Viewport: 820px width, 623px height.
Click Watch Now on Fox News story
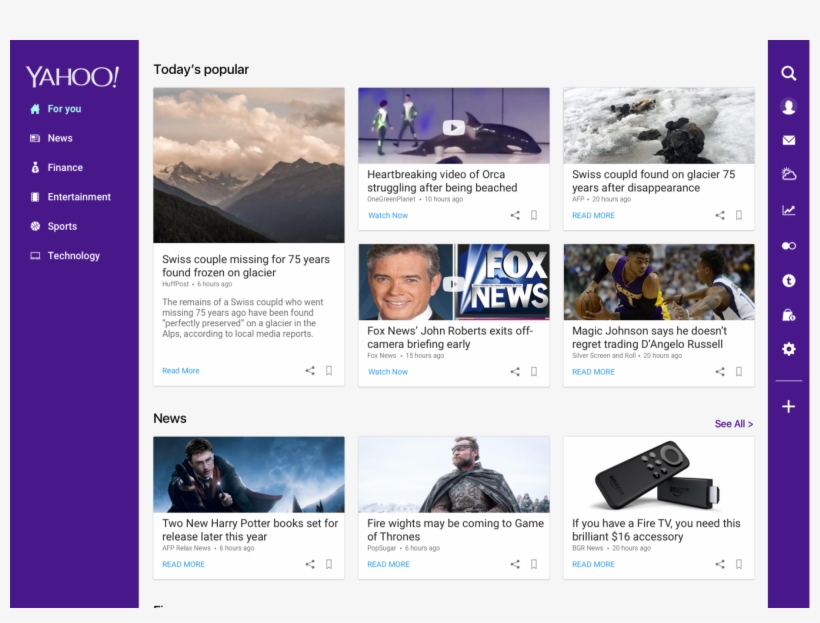(x=388, y=371)
